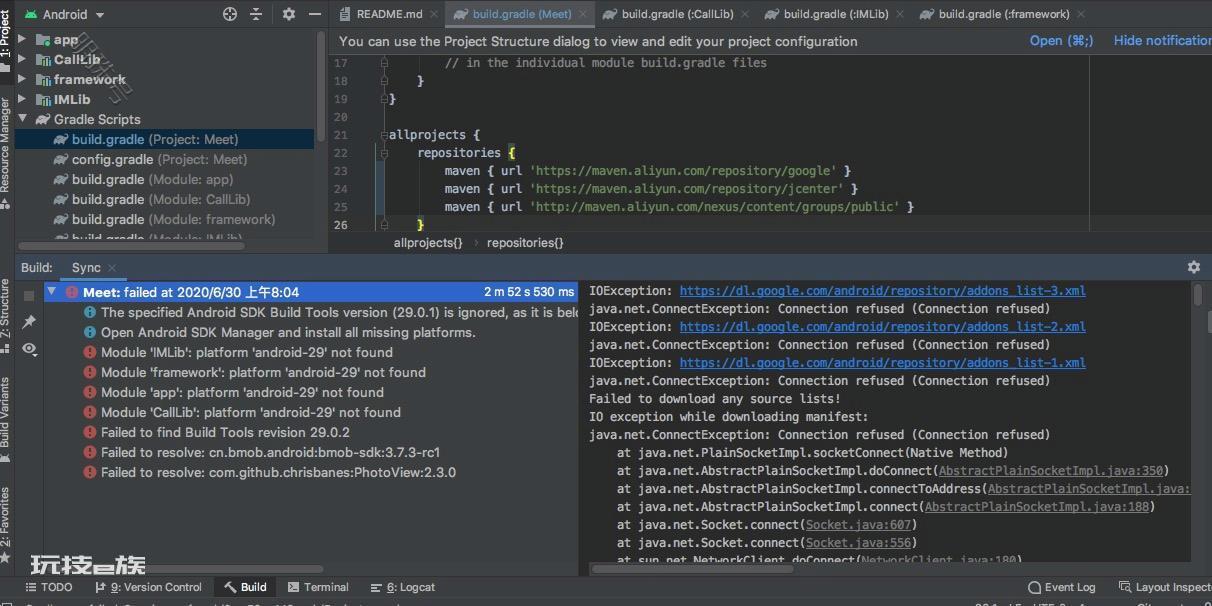Open the Event Log
This screenshot has height=606, width=1212.
(x=1061, y=587)
